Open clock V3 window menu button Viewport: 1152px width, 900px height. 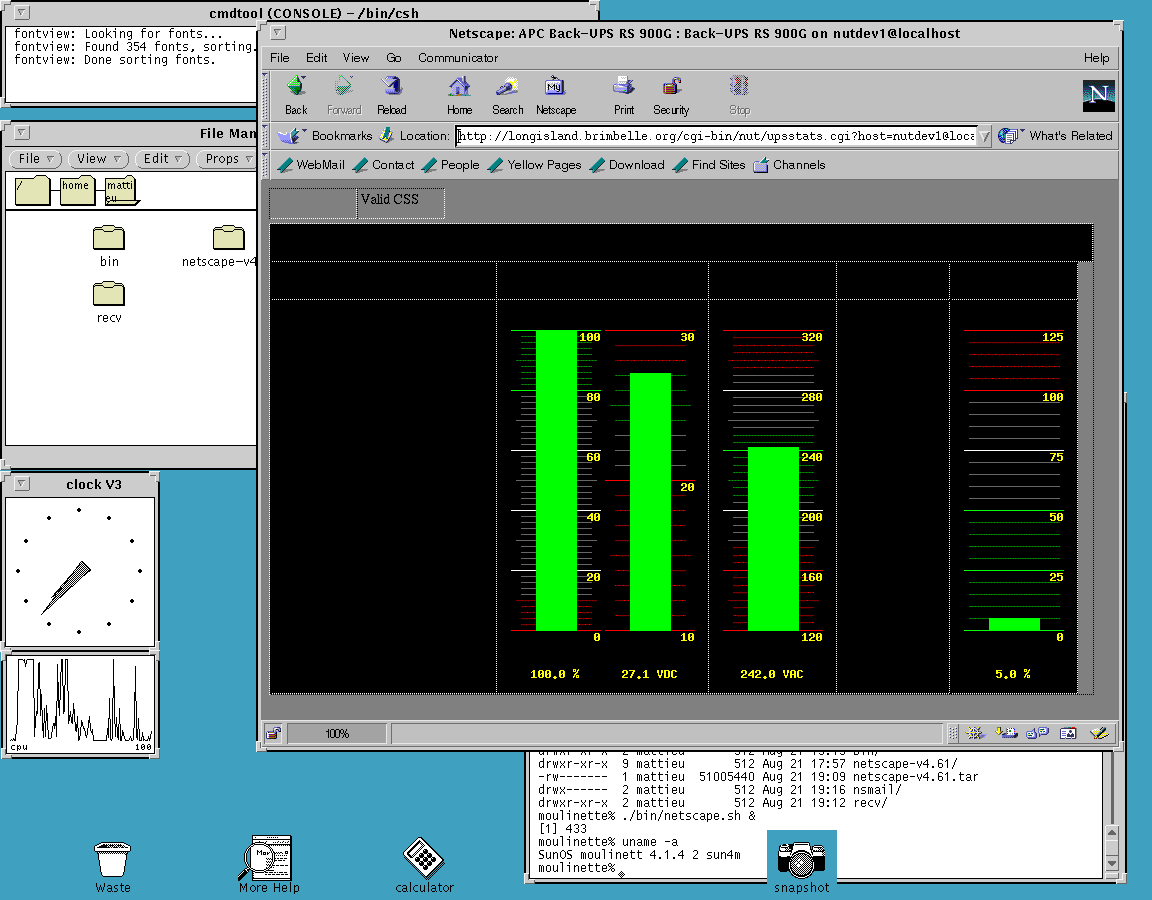[x=22, y=483]
